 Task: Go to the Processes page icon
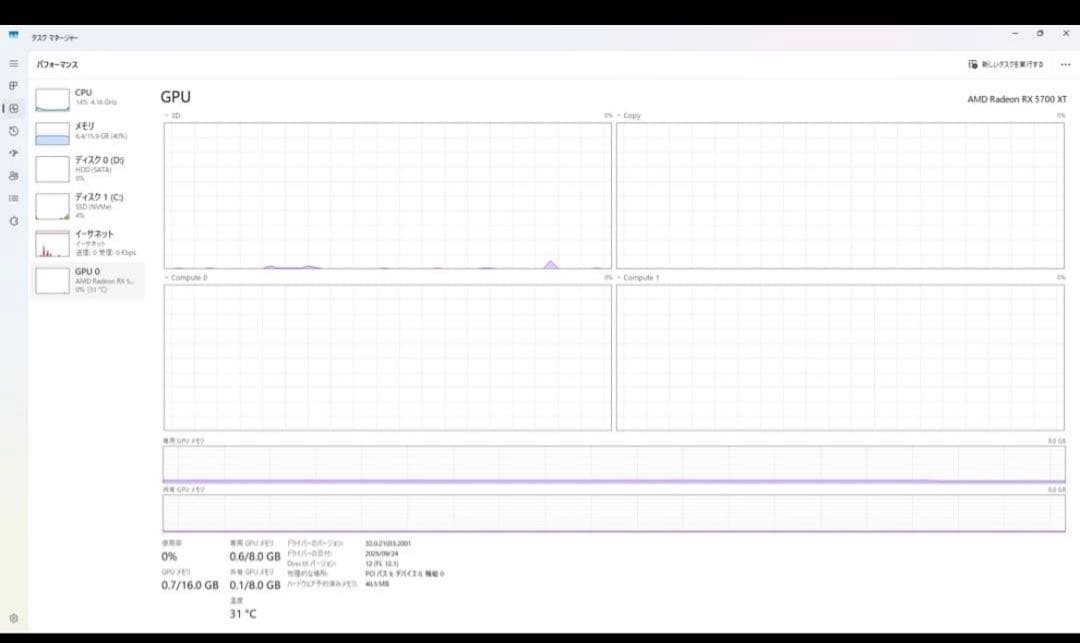point(14,85)
